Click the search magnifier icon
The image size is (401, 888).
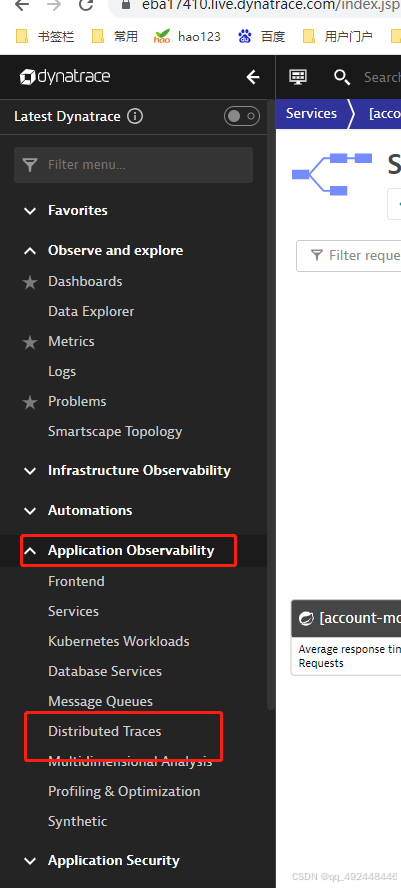342,77
